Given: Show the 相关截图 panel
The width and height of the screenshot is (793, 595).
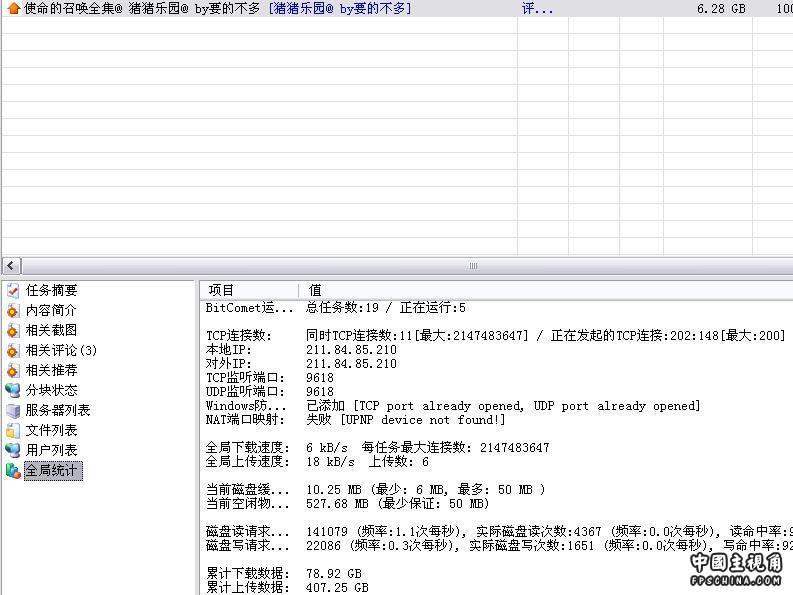Looking at the screenshot, I should 52,330.
